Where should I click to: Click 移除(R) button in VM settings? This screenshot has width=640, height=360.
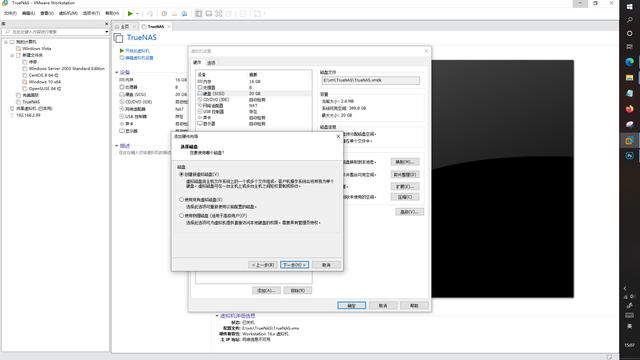click(x=298, y=291)
